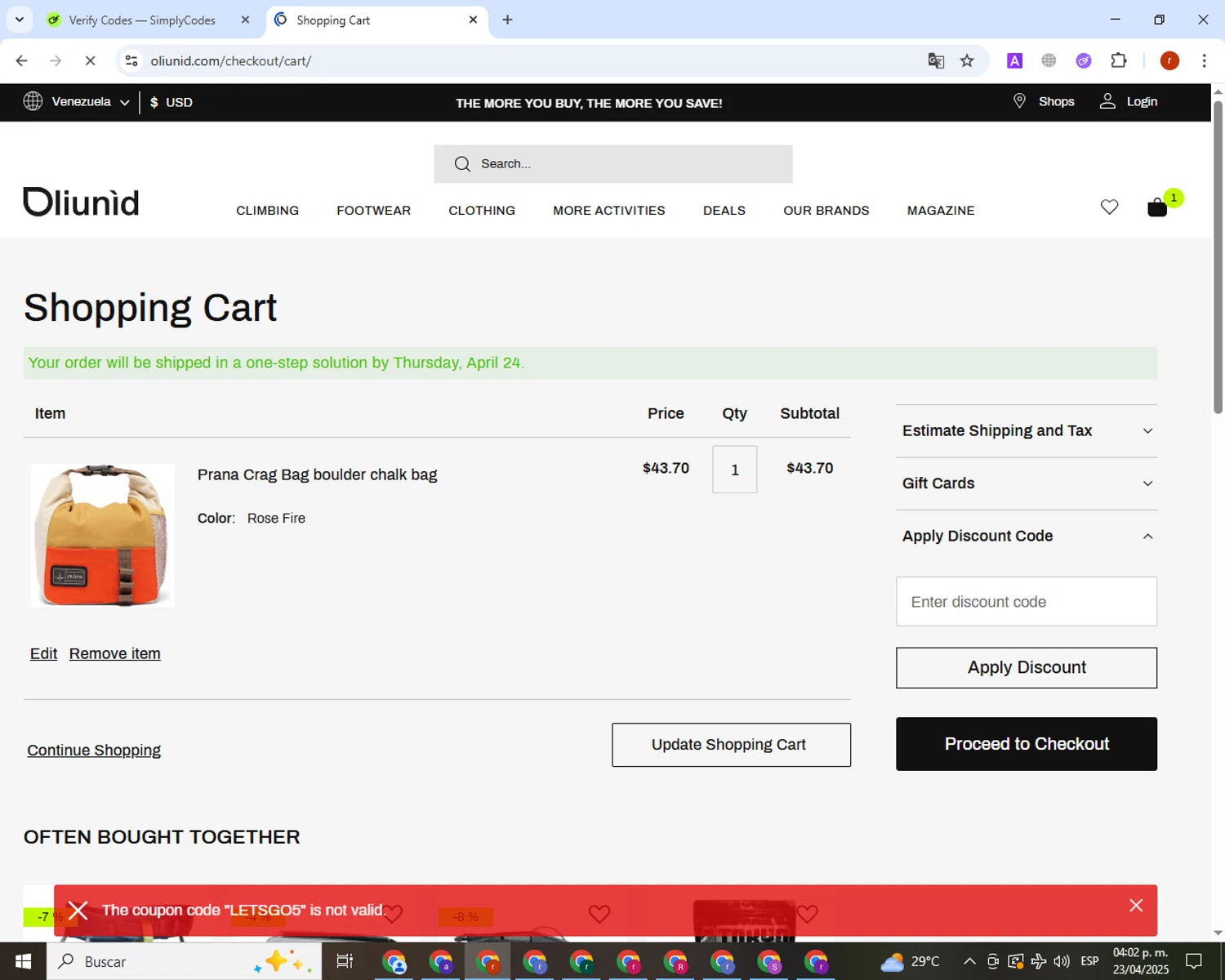This screenshot has height=980, width=1225.
Task: Open the tab search dropdown arrow
Action: tap(20, 20)
